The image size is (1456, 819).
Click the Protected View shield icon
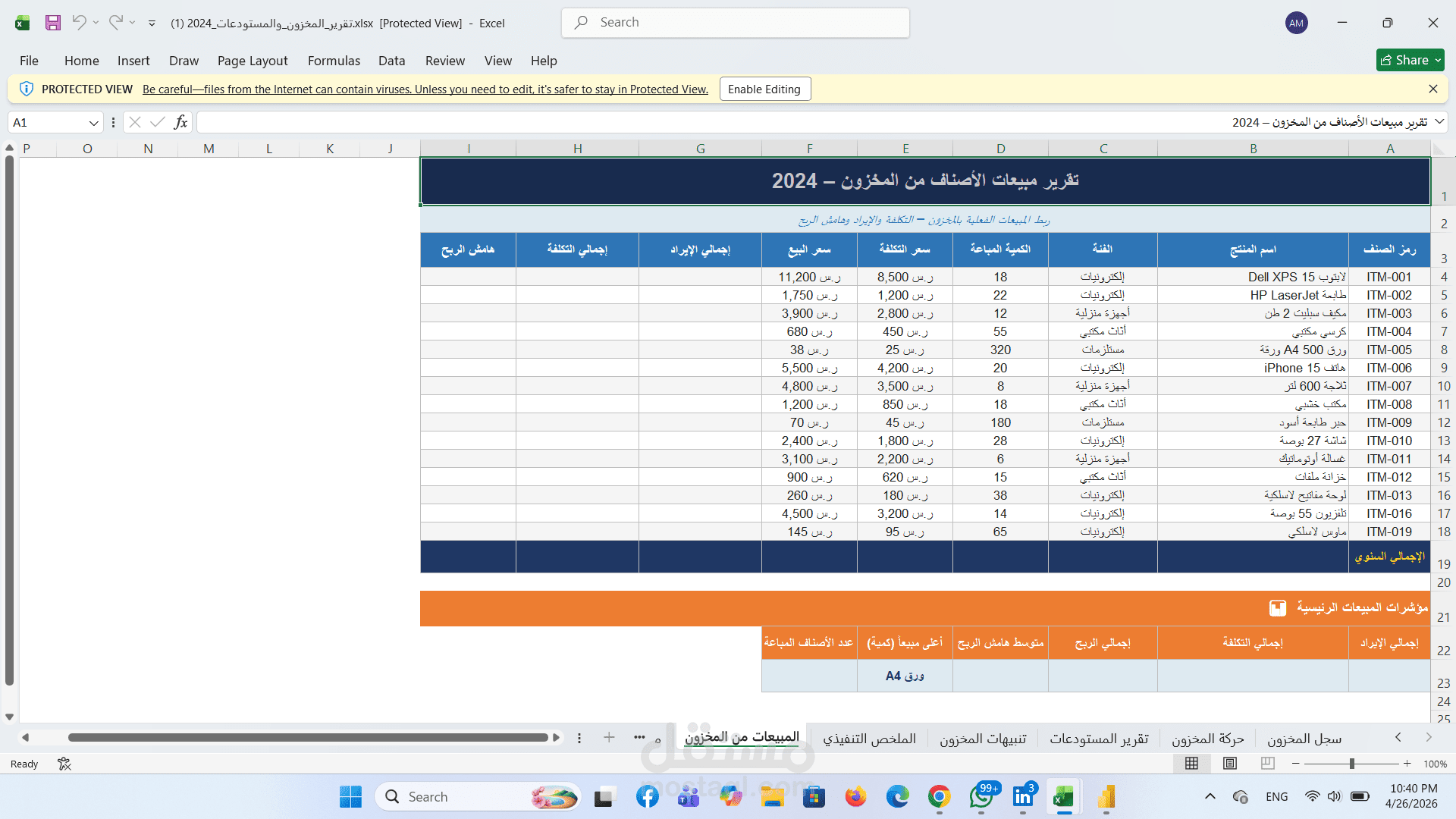[27, 89]
